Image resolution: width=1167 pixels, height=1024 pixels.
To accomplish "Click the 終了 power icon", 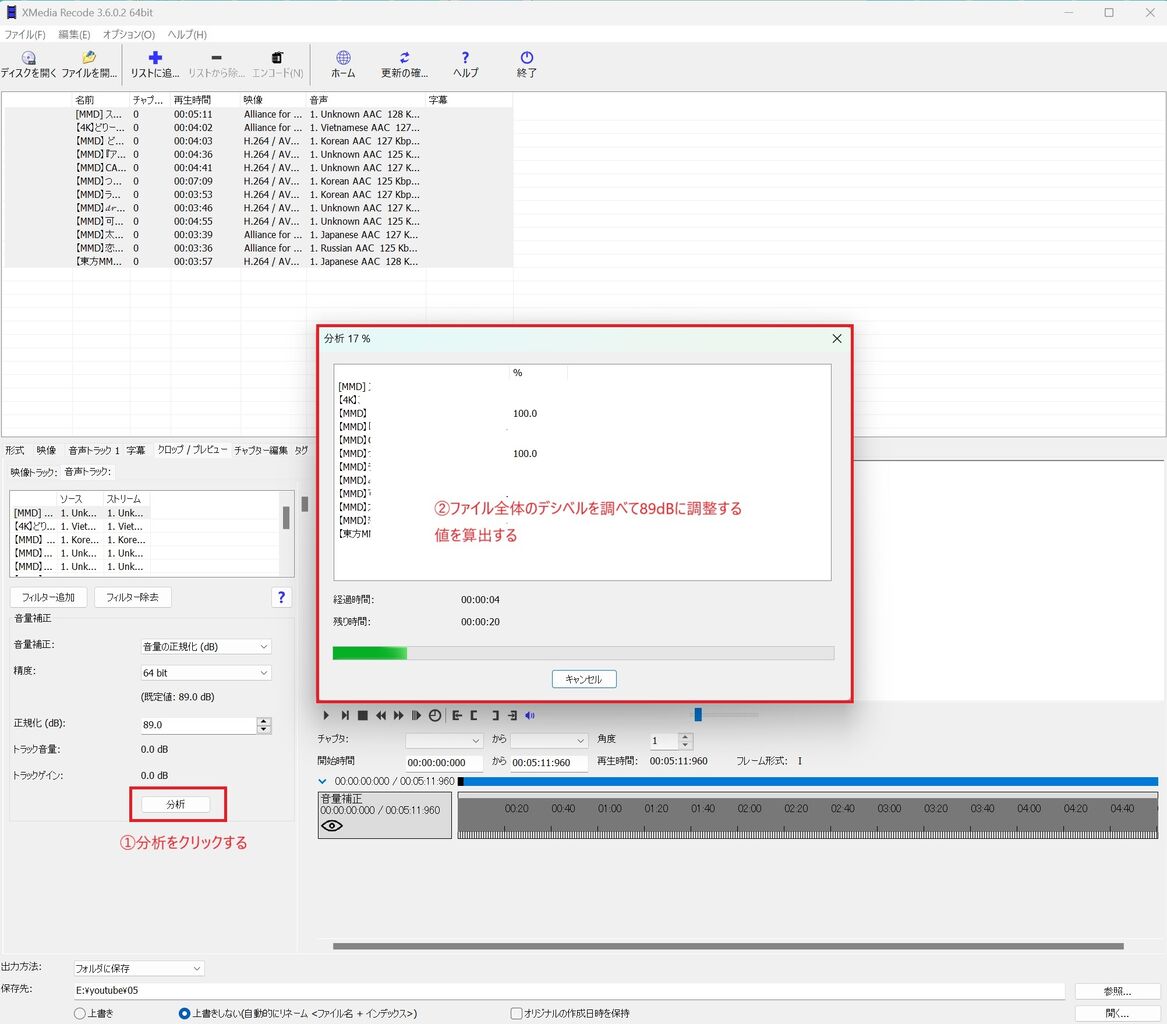I will pyautogui.click(x=526, y=58).
